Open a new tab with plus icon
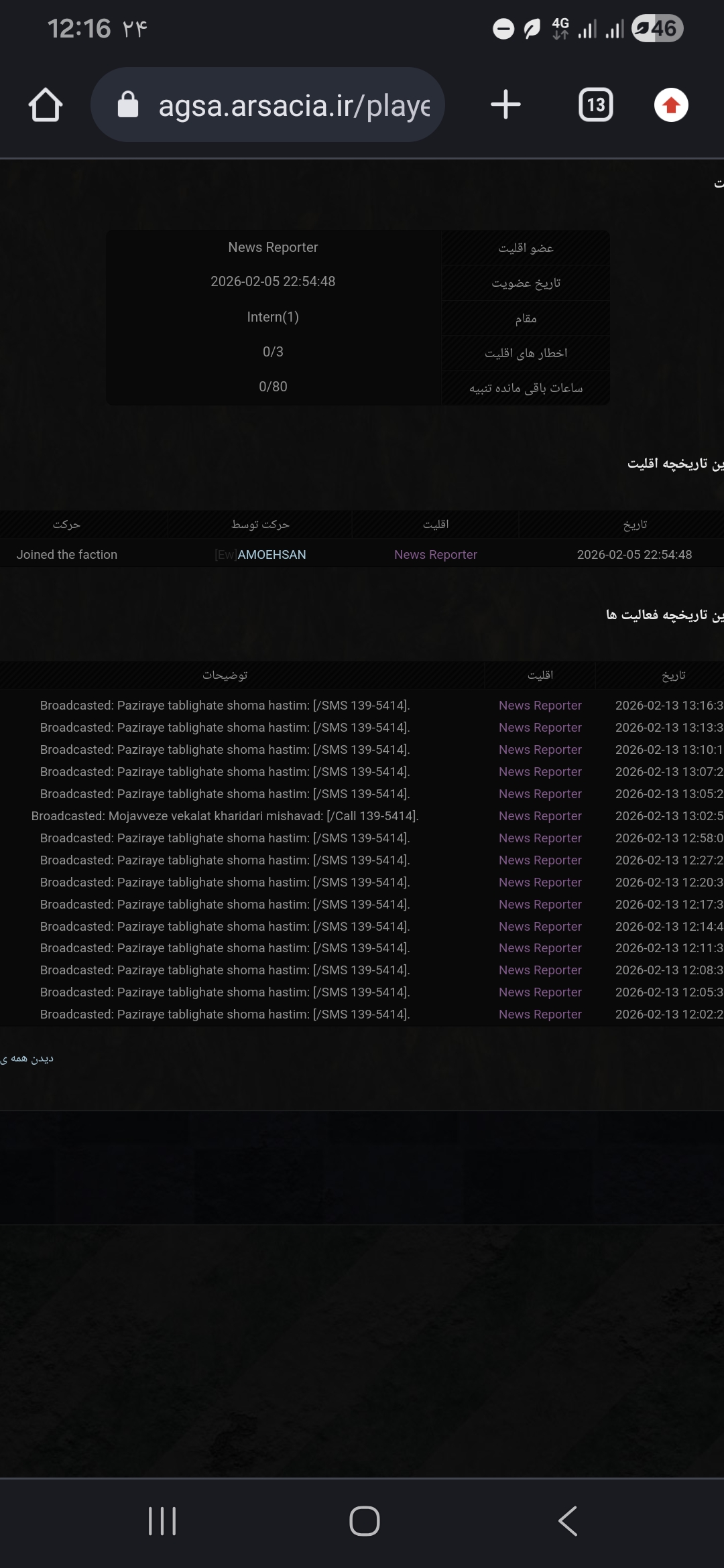This screenshot has width=724, height=1568. pos(505,105)
